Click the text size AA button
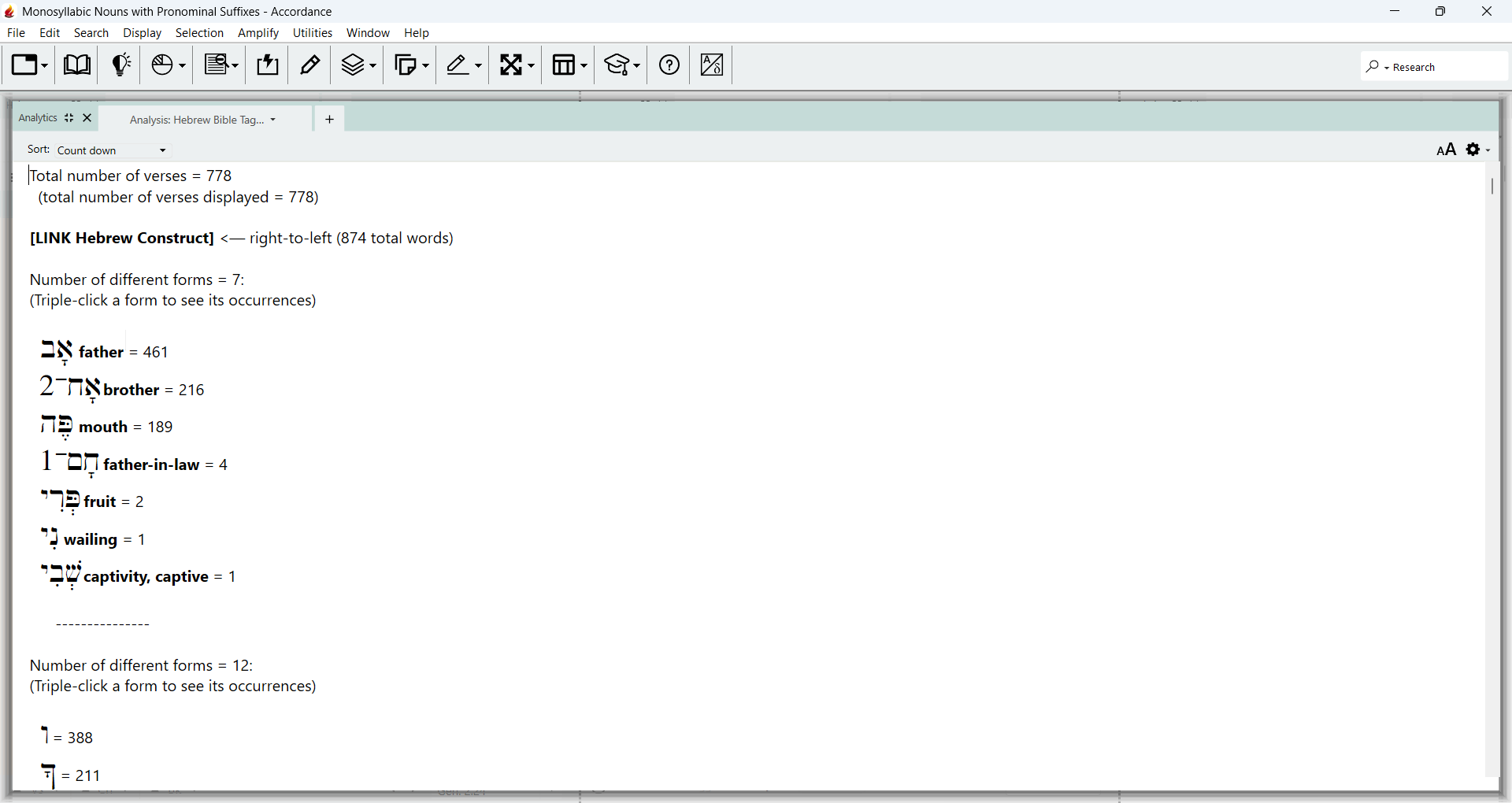Viewport: 1512px width, 803px height. 1446,150
